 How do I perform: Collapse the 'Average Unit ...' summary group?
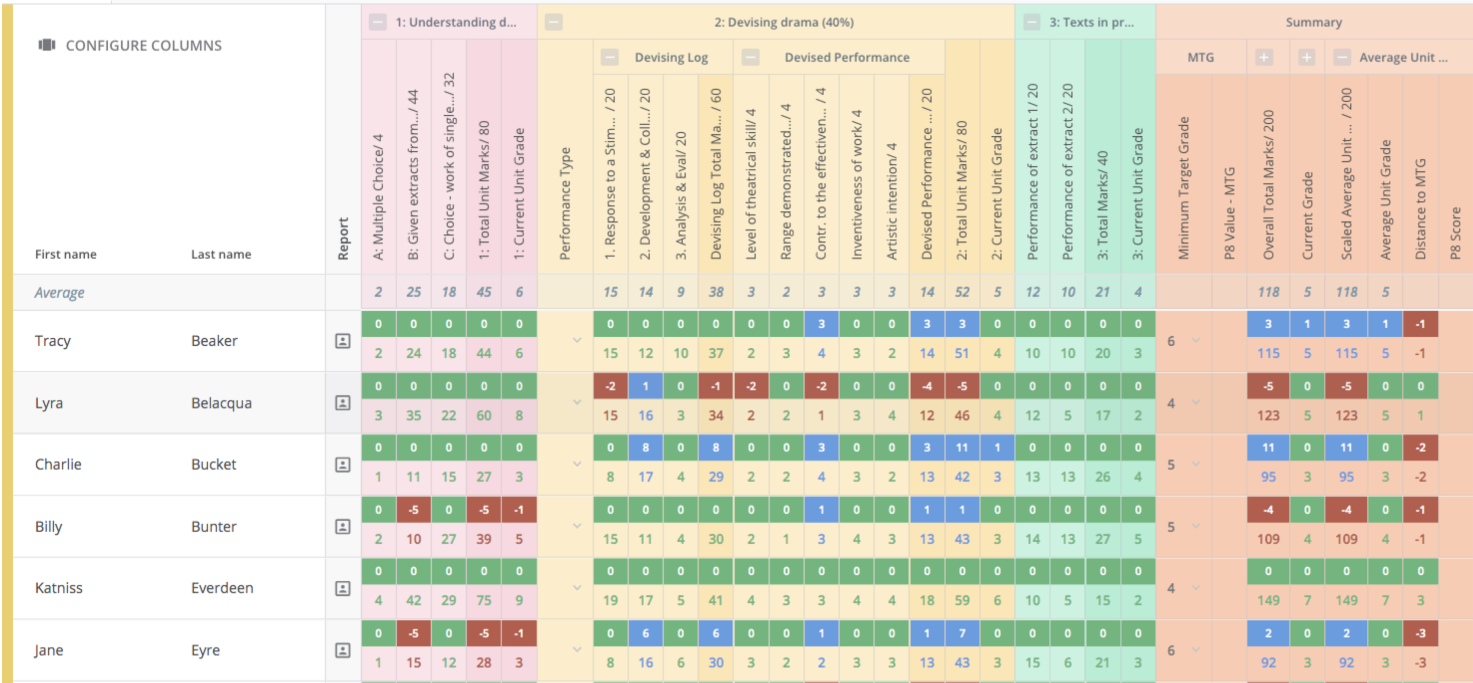[x=1342, y=58]
